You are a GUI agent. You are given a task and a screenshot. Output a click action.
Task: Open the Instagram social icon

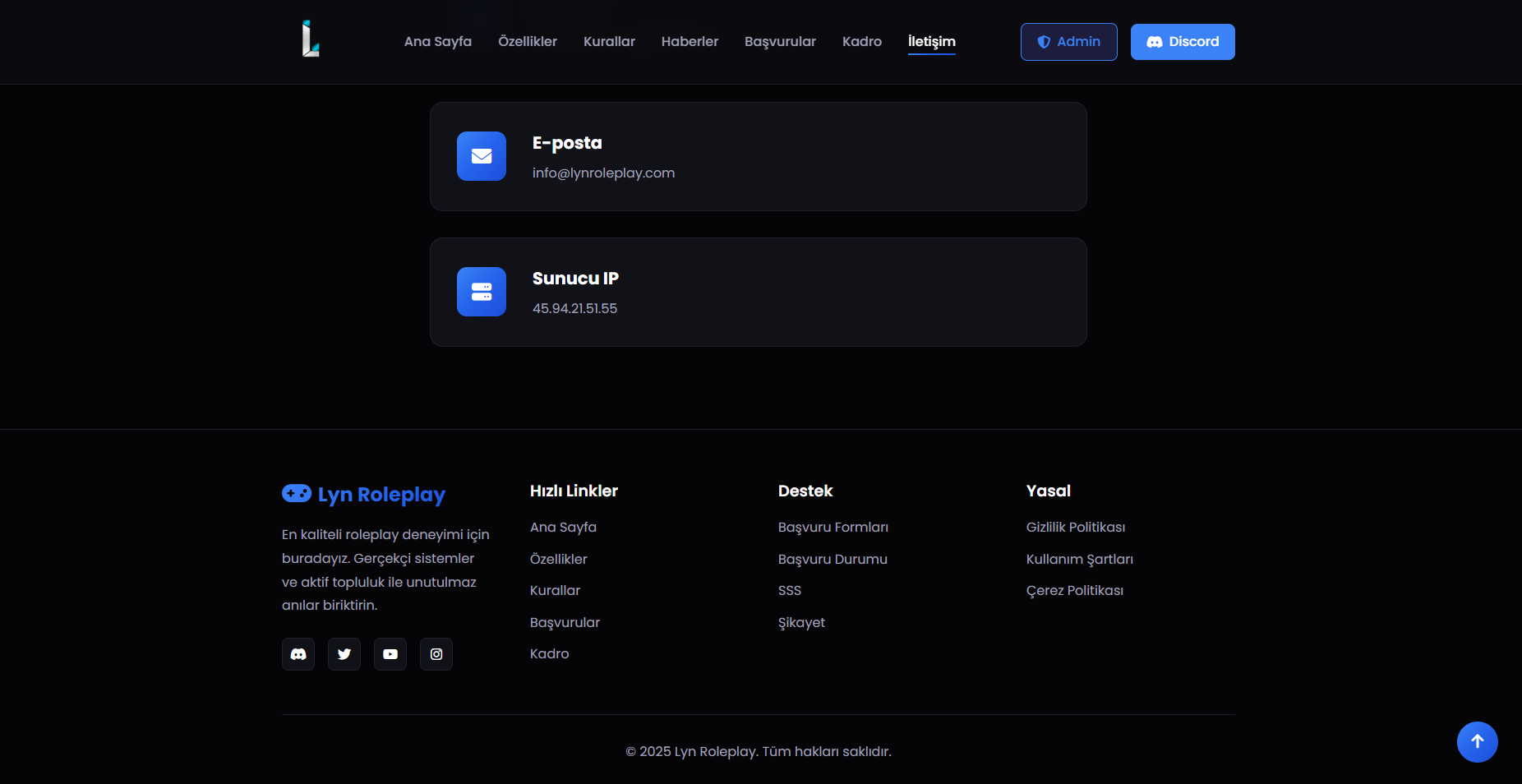point(436,654)
